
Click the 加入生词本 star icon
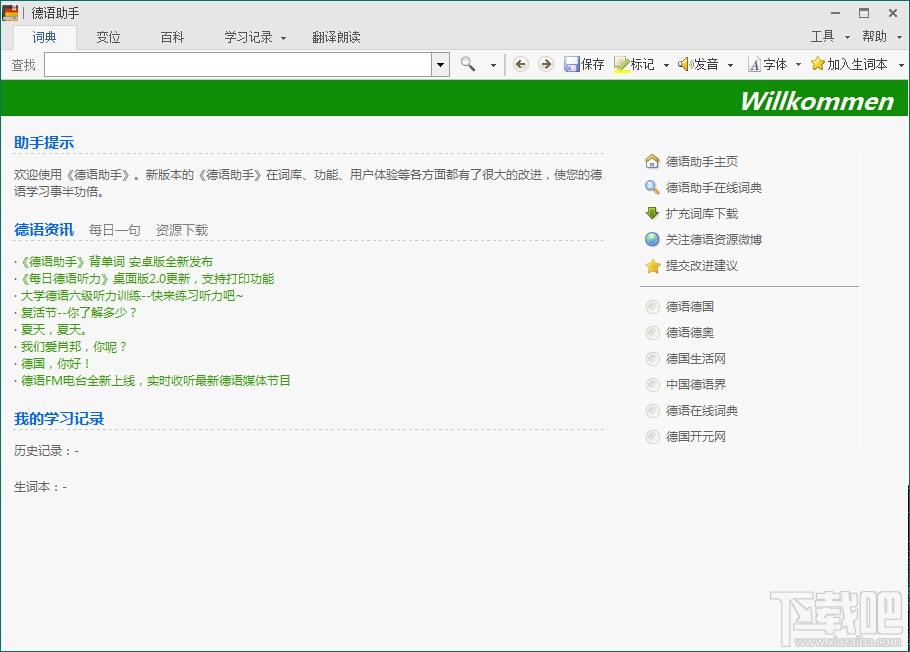818,64
